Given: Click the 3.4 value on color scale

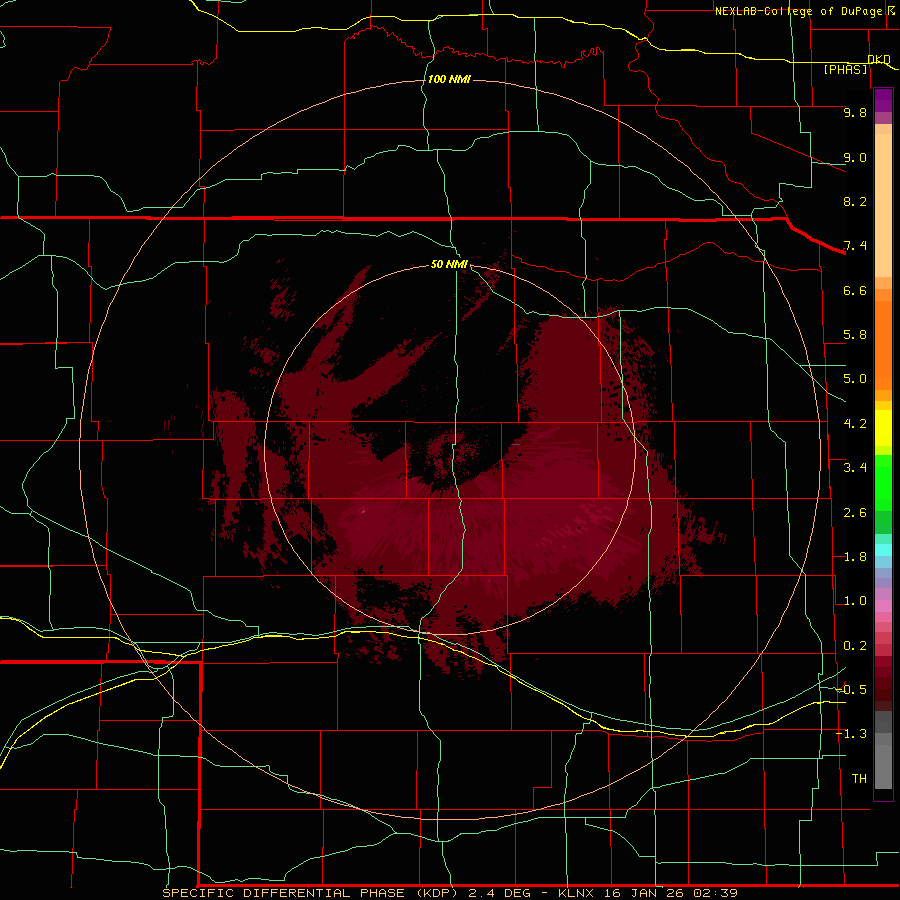Looking at the screenshot, I should click(855, 468).
